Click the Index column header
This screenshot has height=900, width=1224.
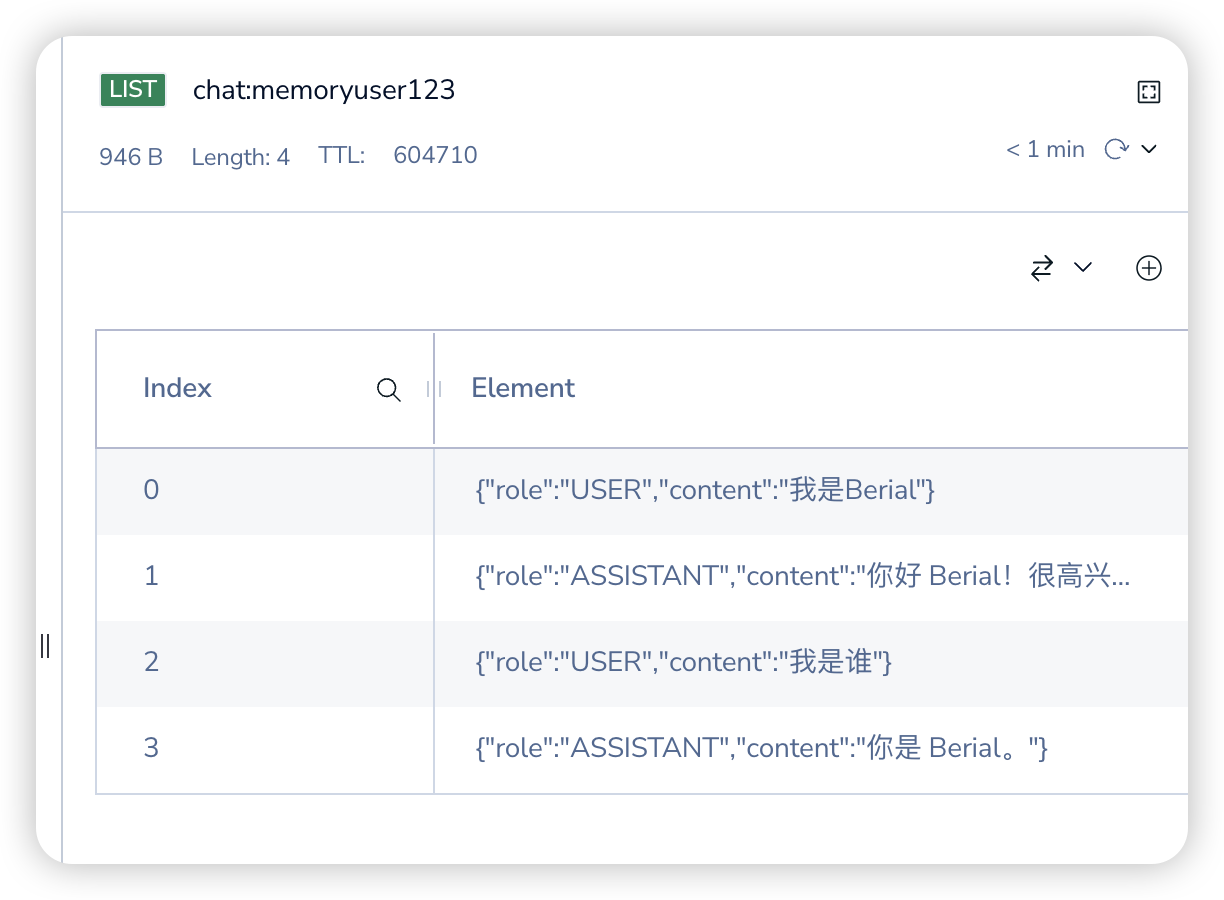tap(178, 388)
